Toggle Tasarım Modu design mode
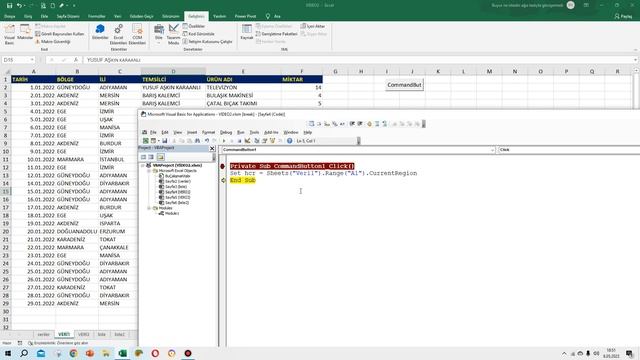This screenshot has height=360, width=640. click(173, 34)
